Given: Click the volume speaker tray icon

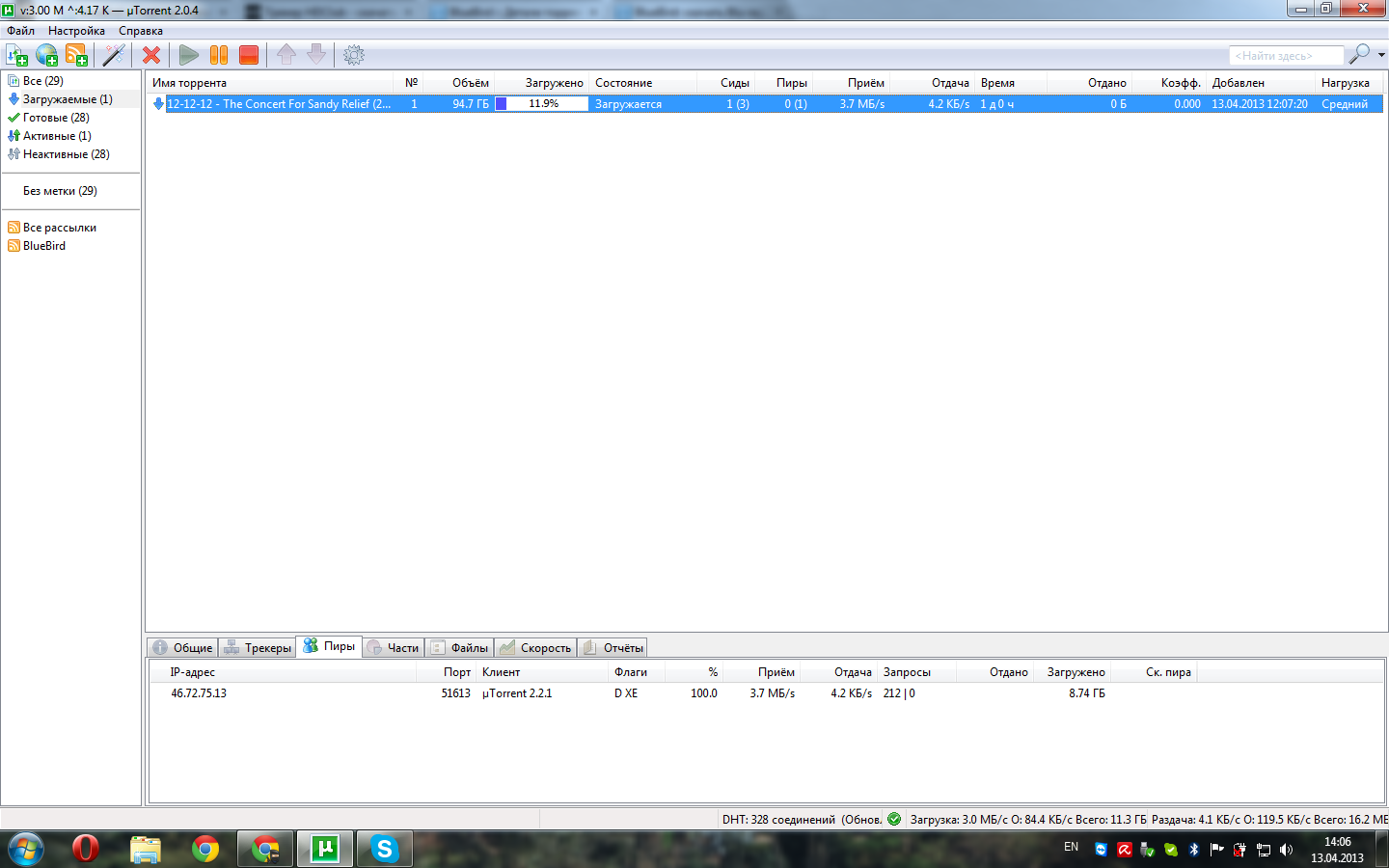Looking at the screenshot, I should point(1286,850).
